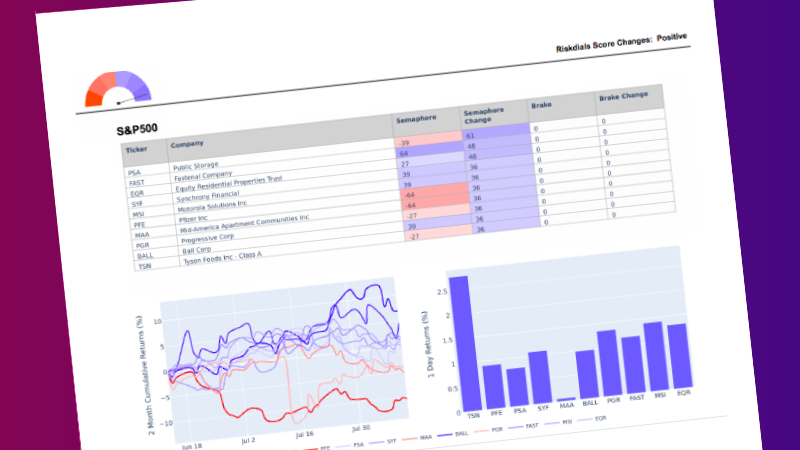
Task: Click the '1 Day Returns (%)' axis label
Action: coord(428,344)
